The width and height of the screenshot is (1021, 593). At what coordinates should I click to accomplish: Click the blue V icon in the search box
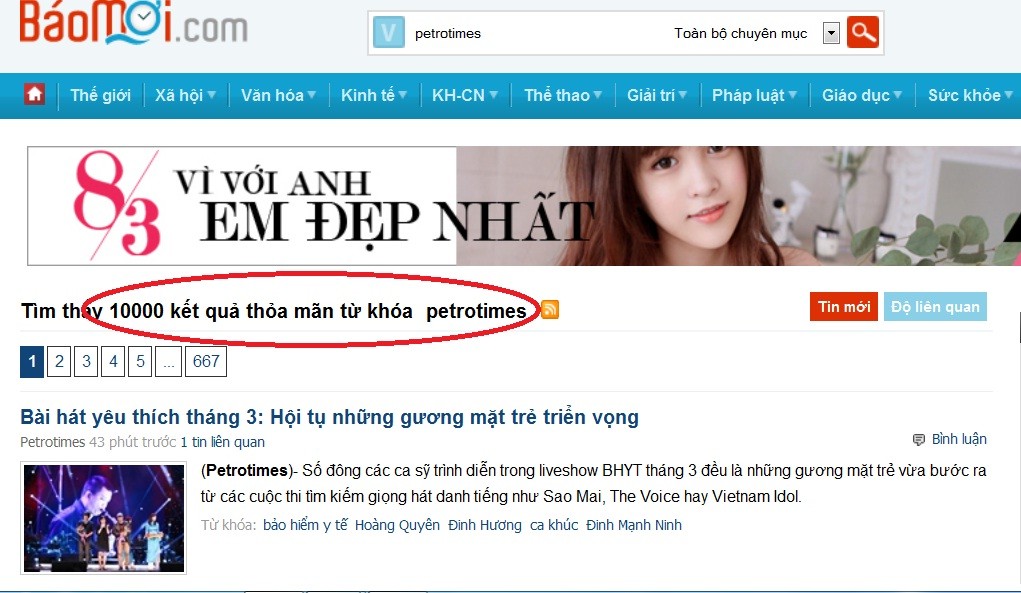[x=389, y=33]
